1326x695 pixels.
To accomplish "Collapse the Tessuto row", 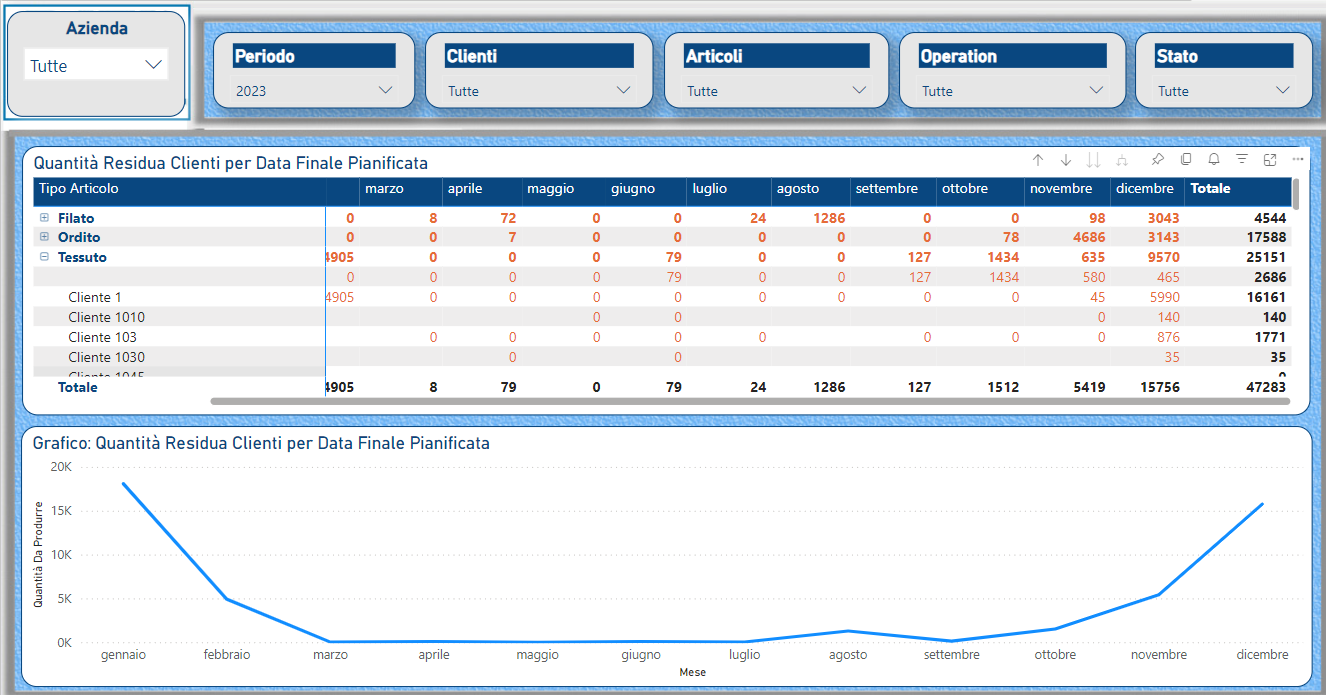I will [44, 257].
